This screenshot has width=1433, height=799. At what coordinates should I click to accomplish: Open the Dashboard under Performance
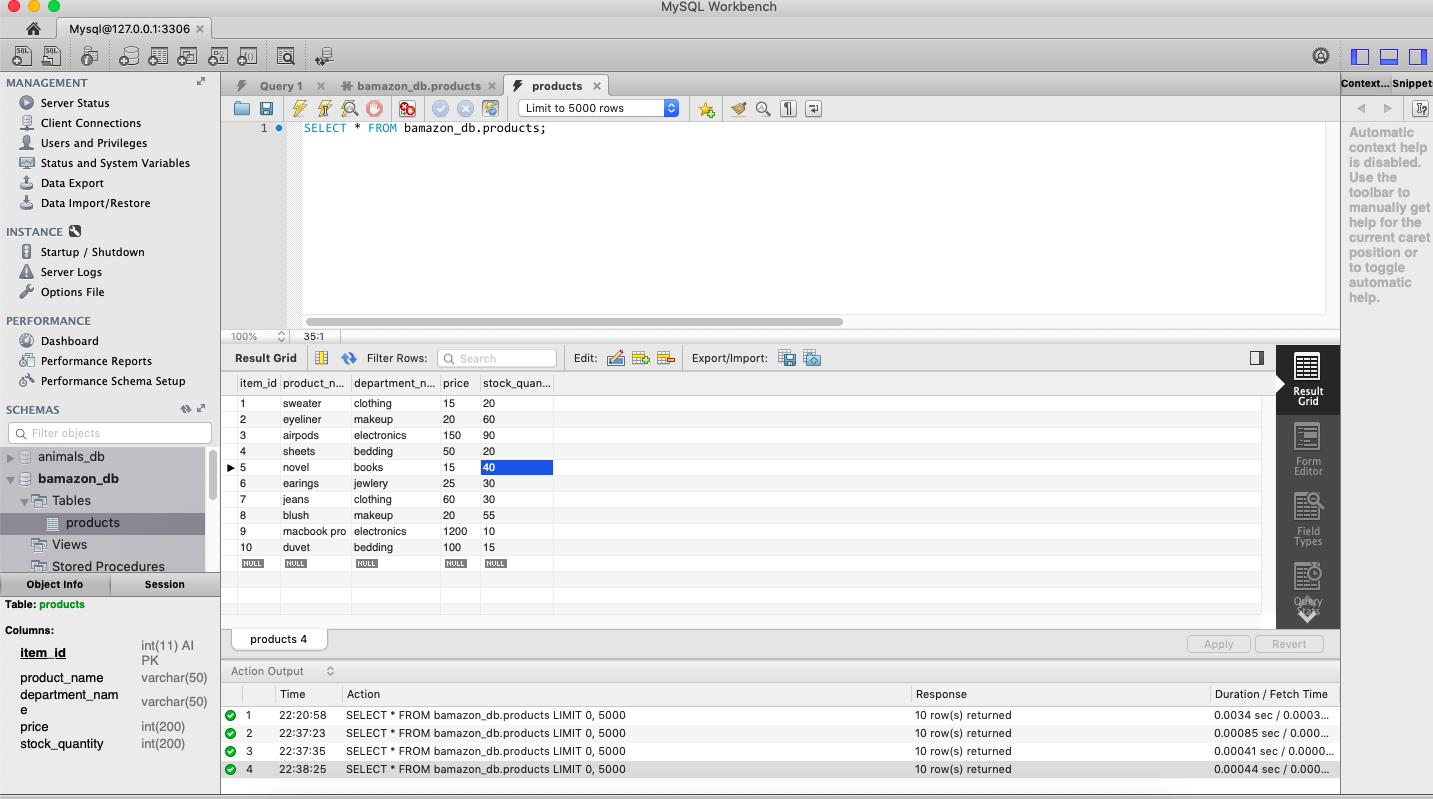(70, 341)
